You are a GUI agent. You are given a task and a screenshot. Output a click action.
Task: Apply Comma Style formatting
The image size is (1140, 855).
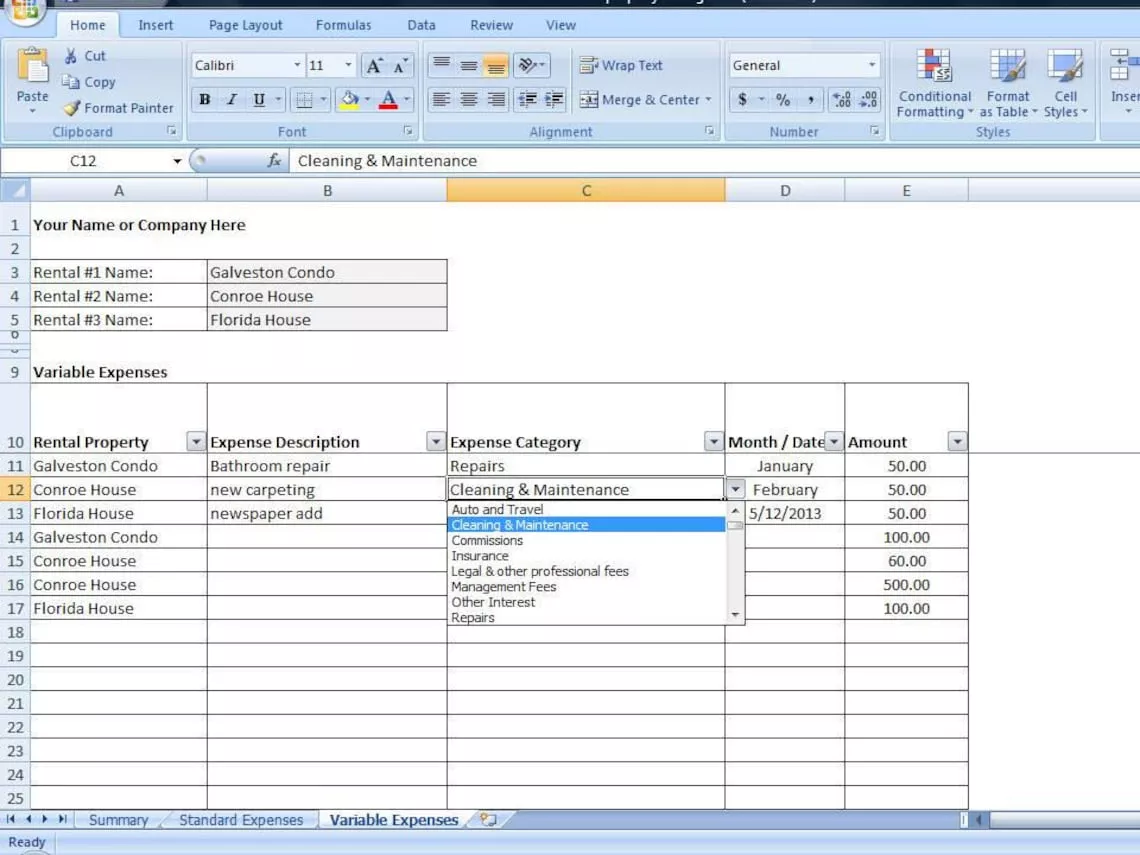coord(810,100)
